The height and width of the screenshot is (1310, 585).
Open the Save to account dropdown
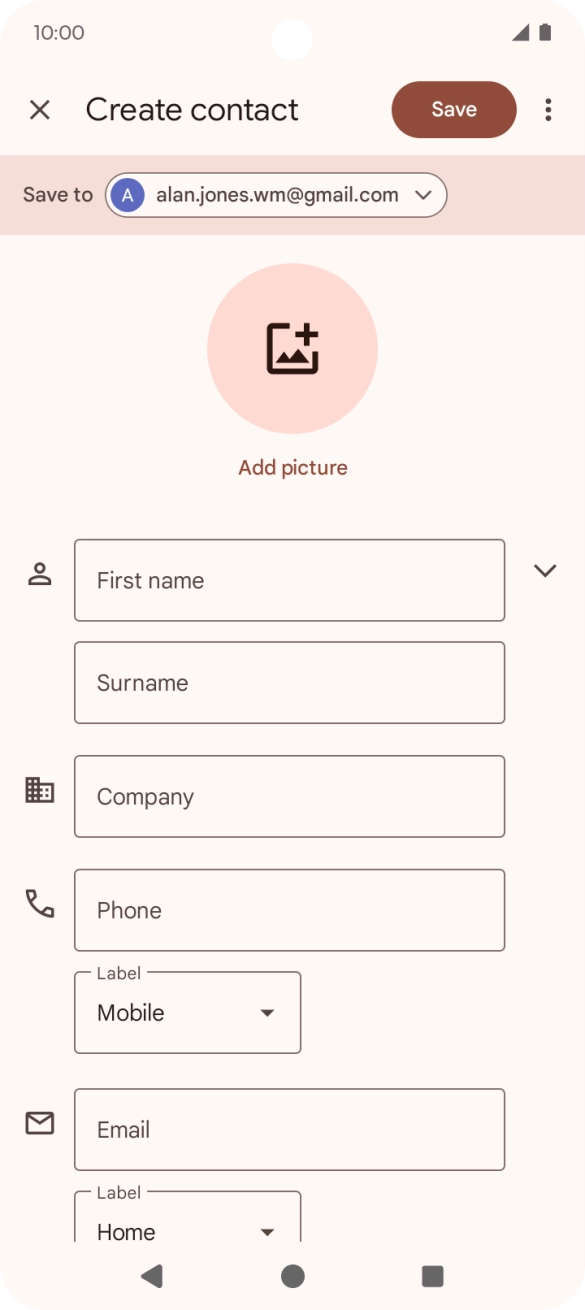422,195
